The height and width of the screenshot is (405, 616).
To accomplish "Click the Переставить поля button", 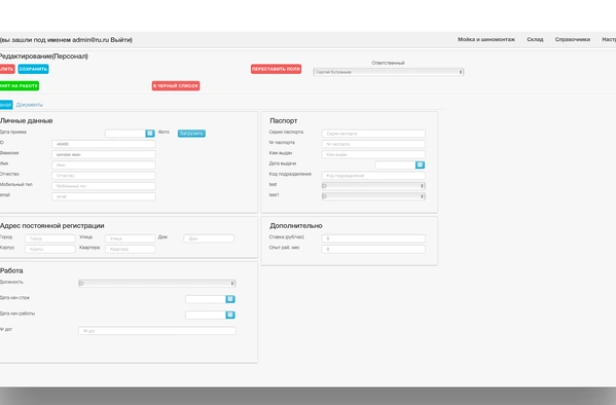I will pos(276,69).
